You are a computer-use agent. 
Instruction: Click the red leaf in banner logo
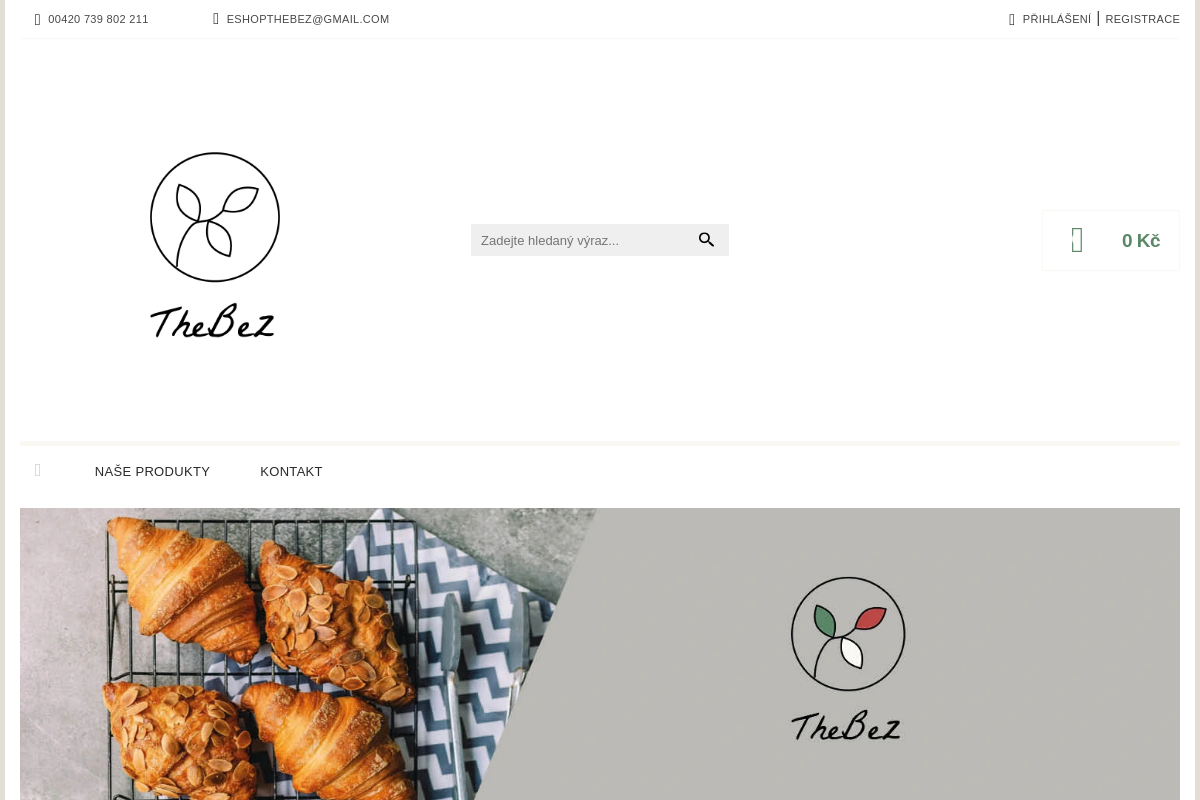pyautogui.click(x=870, y=618)
